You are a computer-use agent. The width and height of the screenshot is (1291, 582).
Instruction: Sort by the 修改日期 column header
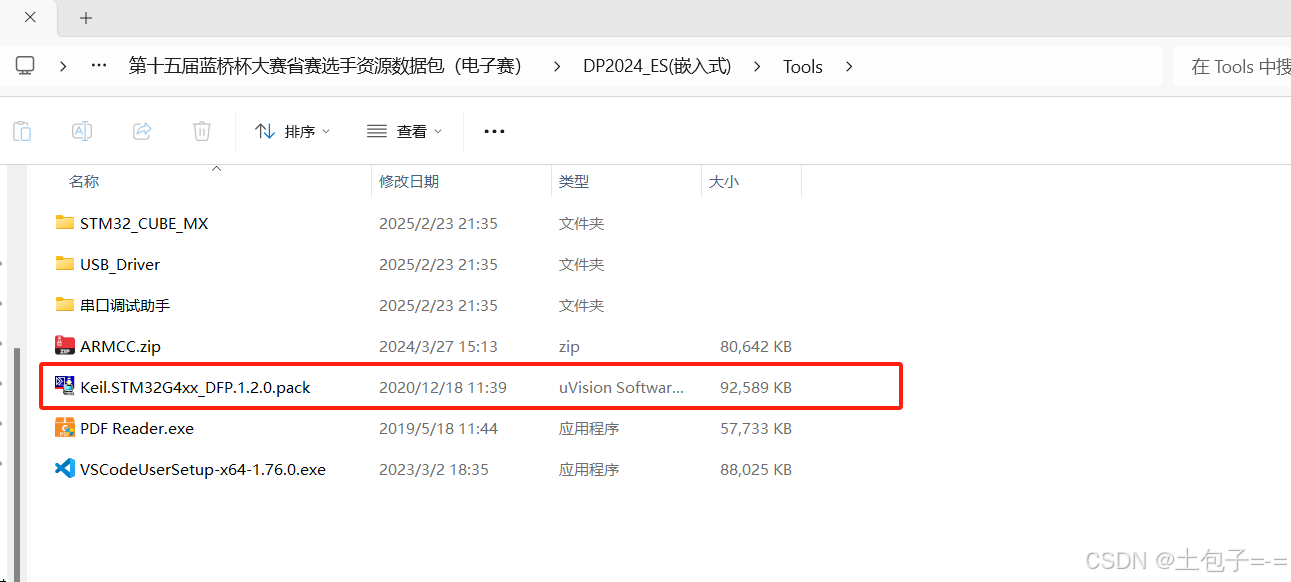click(409, 181)
